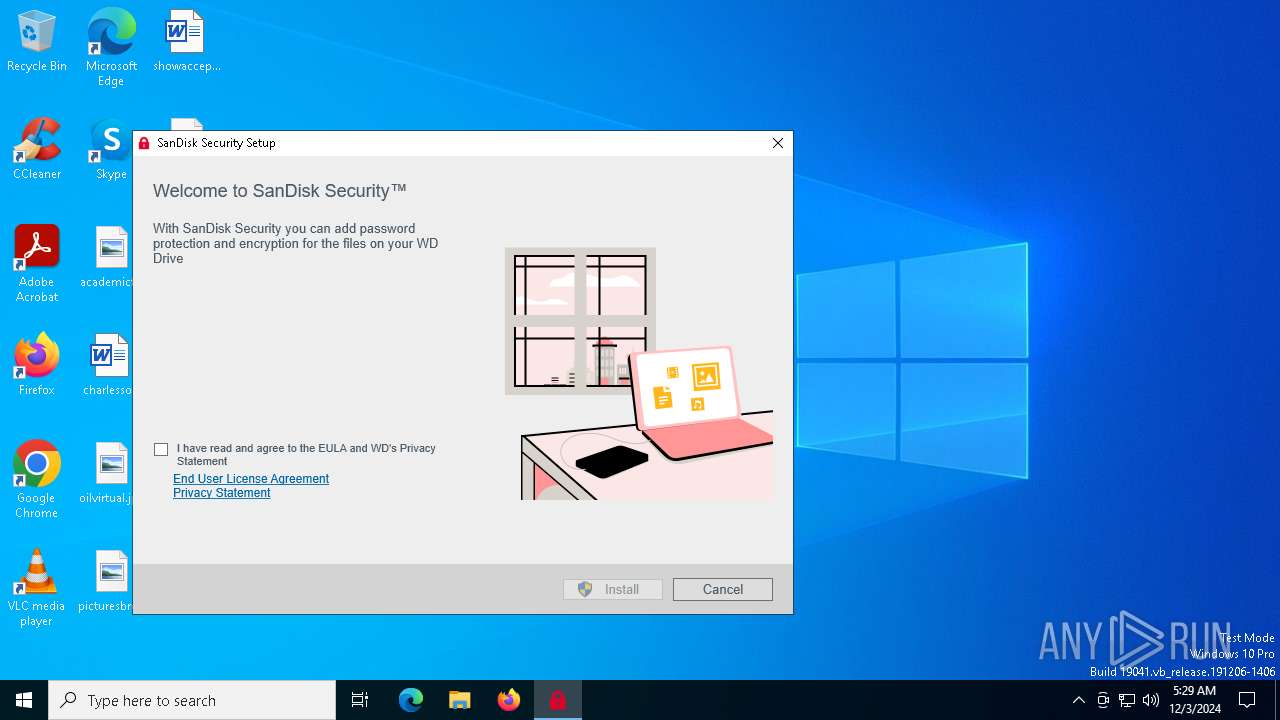1280x720 pixels.
Task: Open Microsoft Edge desktop shortcut
Action: point(111,48)
